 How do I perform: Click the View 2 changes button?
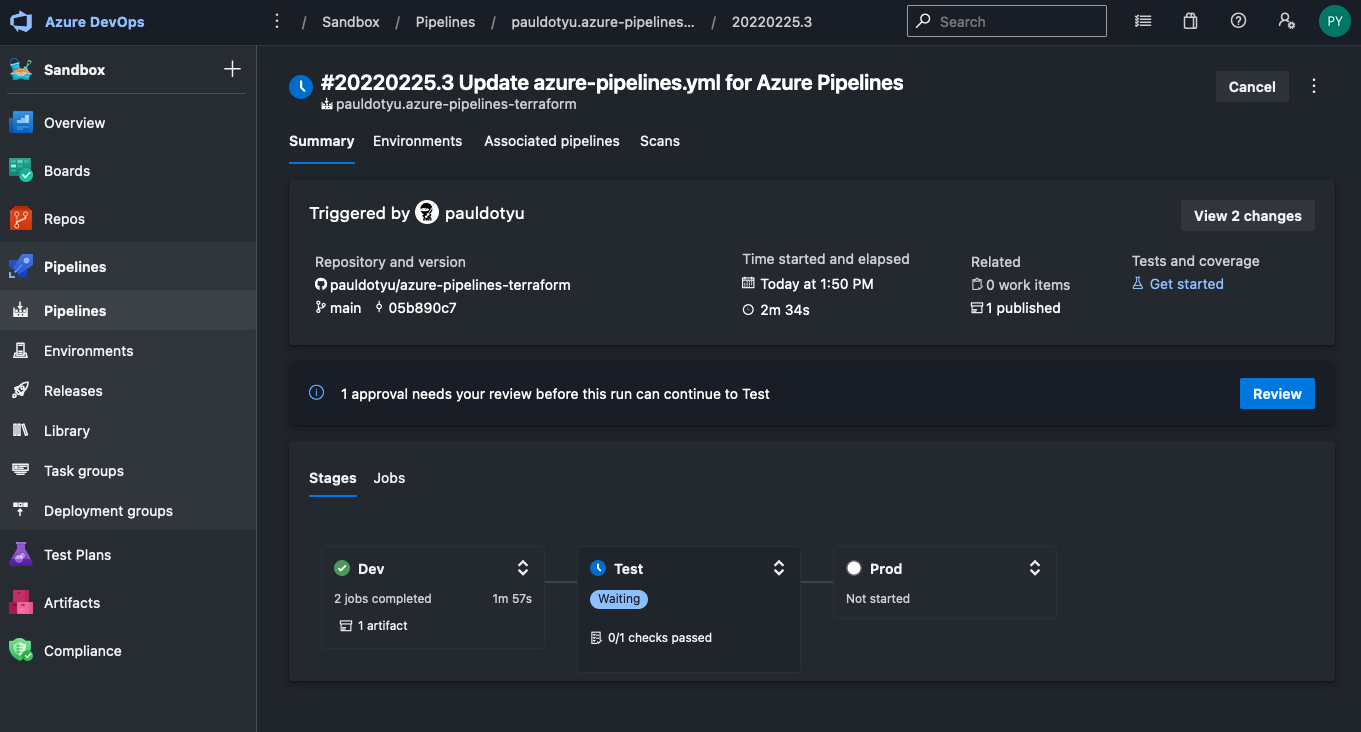coord(1247,216)
